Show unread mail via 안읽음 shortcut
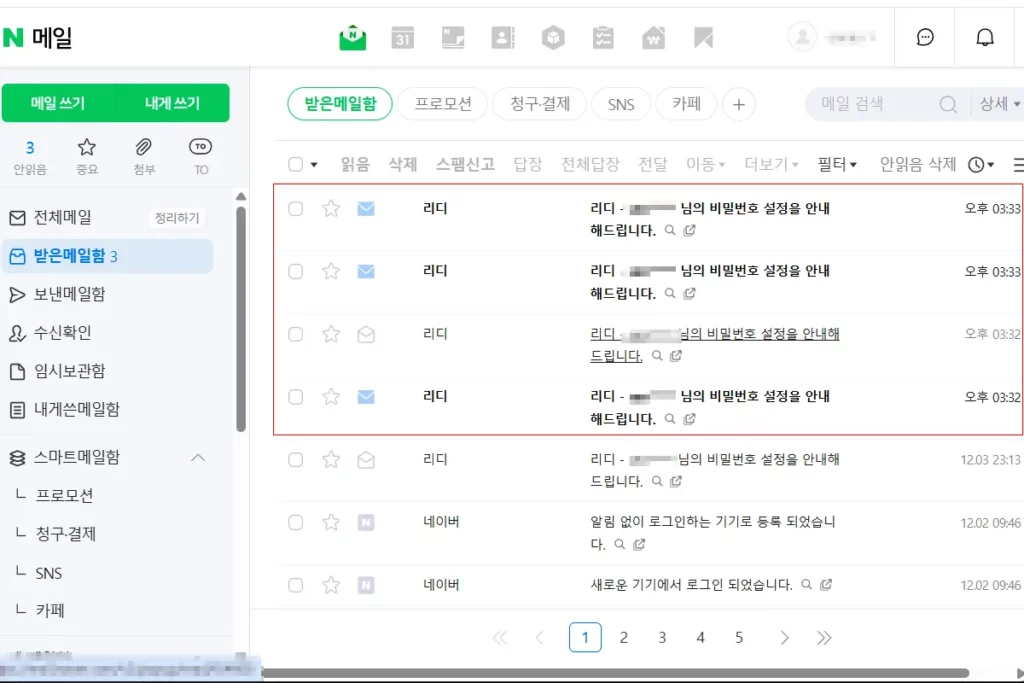Viewport: 1024px width, 683px height. point(30,157)
